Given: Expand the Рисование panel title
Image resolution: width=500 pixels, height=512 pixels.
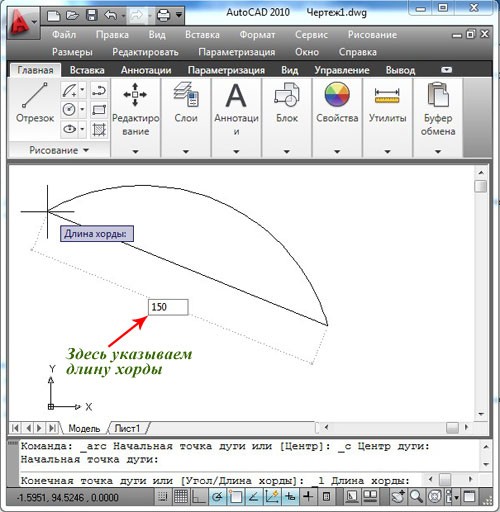Looking at the screenshot, I should pos(59,150).
